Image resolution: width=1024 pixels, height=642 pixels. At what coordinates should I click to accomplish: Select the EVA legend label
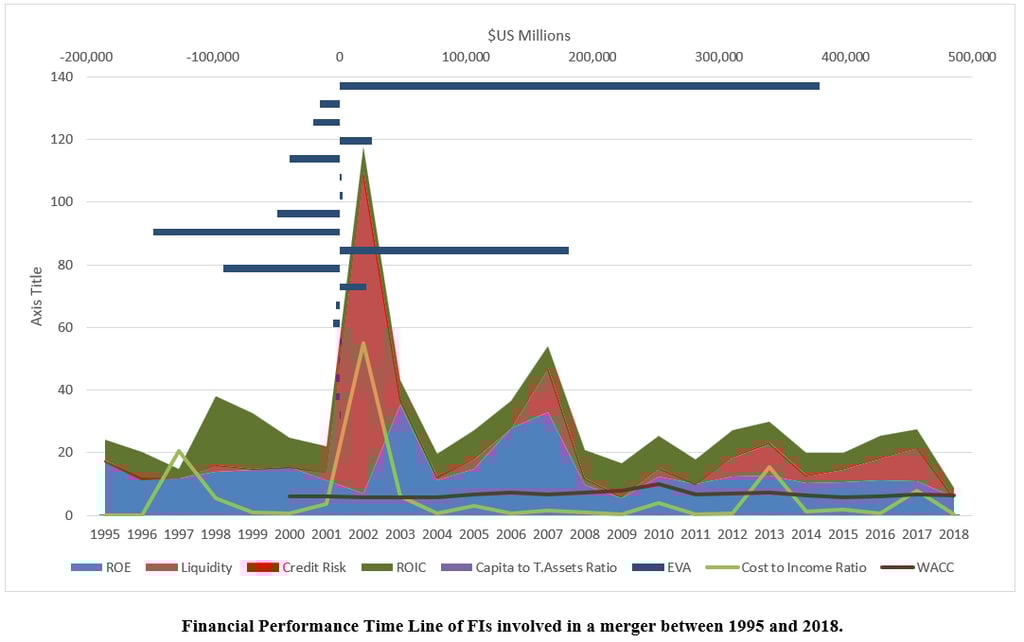point(679,567)
